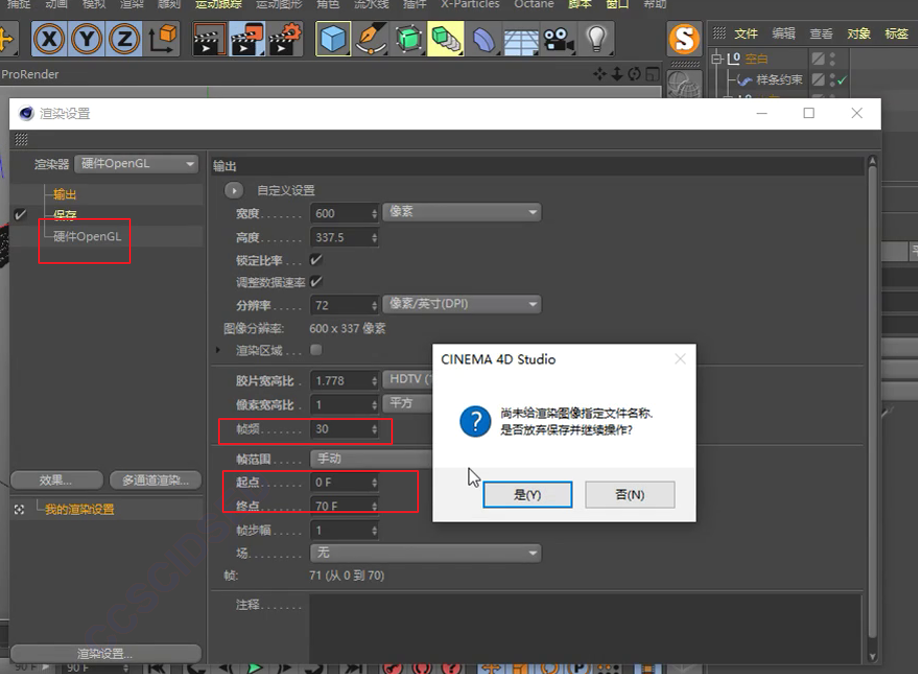Open the HDTV film aspect dropdown
The height and width of the screenshot is (674, 918).
tap(407, 379)
